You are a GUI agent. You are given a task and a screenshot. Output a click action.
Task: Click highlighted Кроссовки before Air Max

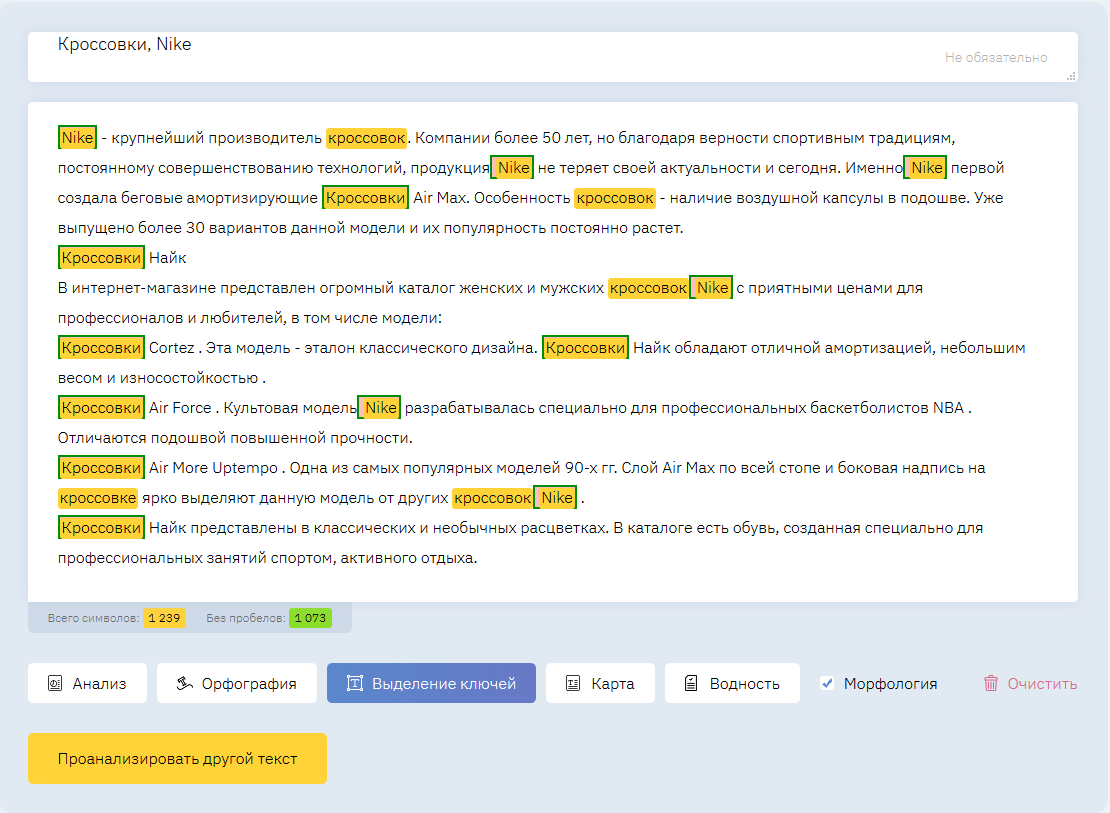(x=365, y=198)
